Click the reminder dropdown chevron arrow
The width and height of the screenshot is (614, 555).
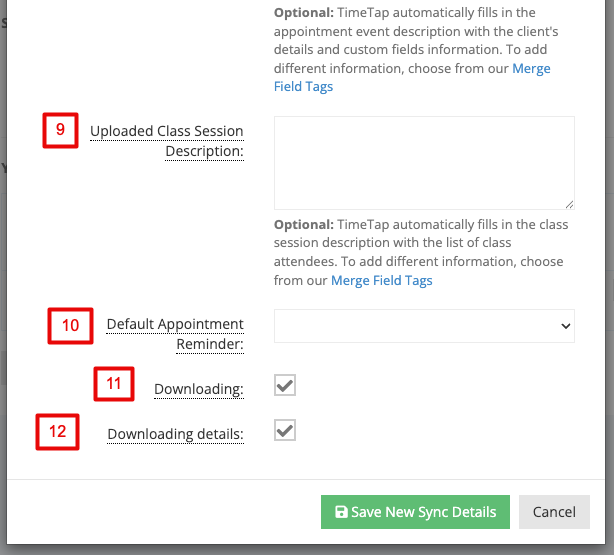(565, 326)
